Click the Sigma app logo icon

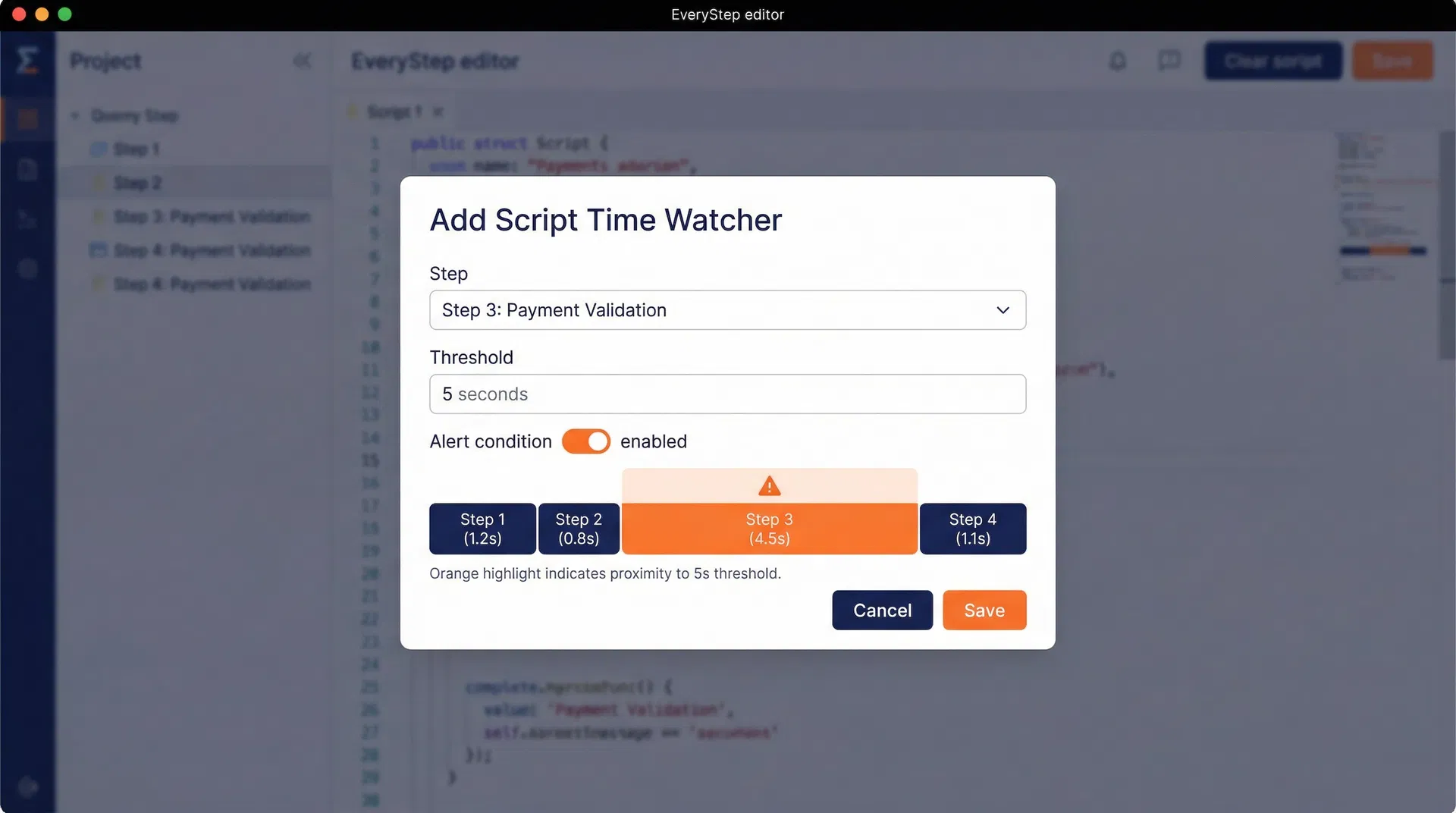(x=28, y=61)
